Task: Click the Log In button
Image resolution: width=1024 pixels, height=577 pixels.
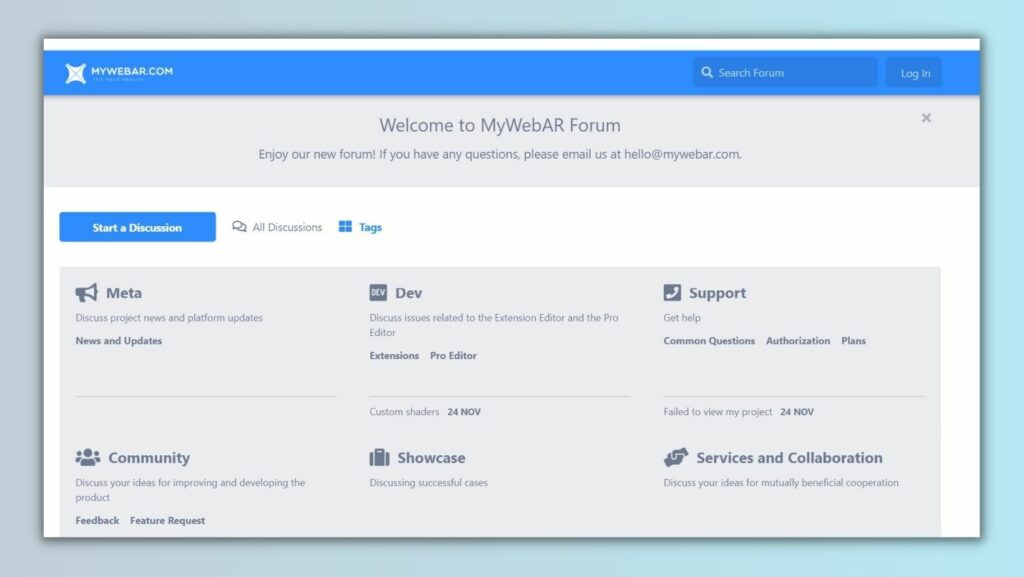Action: coord(914,73)
